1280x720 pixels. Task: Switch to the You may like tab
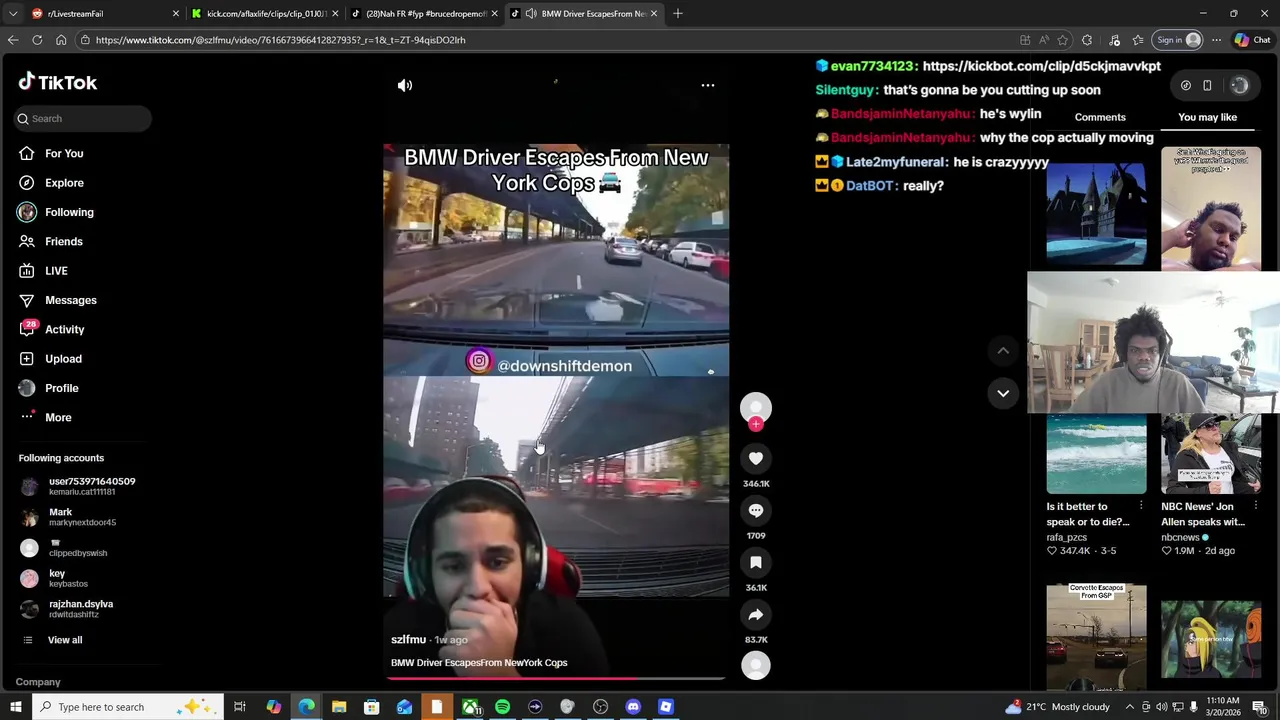pyautogui.click(x=1207, y=117)
